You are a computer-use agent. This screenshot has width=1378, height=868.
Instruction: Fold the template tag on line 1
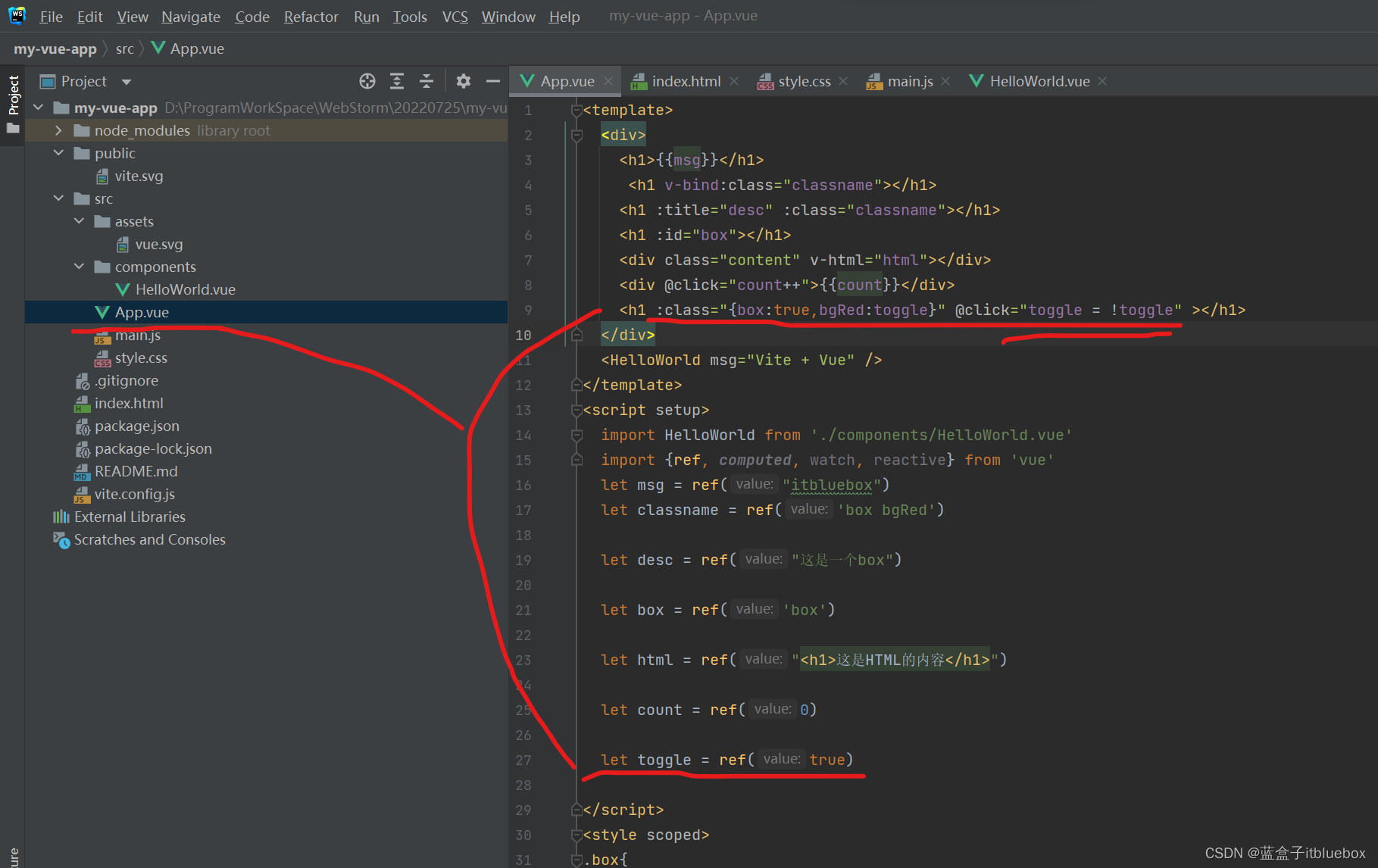coord(577,111)
